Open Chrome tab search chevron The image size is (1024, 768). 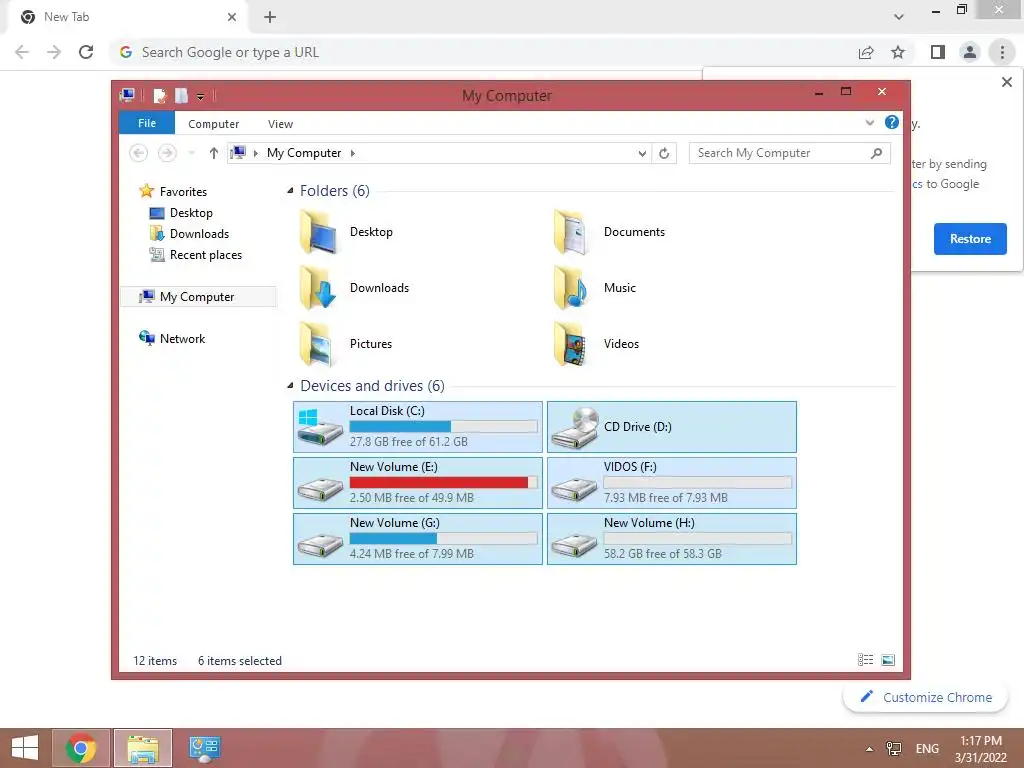click(899, 17)
